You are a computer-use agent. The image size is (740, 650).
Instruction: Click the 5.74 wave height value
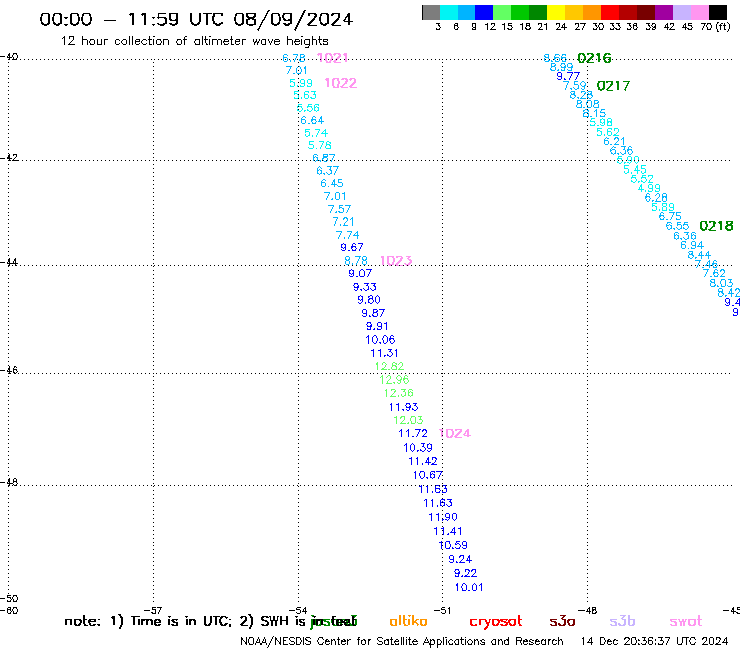click(x=316, y=133)
